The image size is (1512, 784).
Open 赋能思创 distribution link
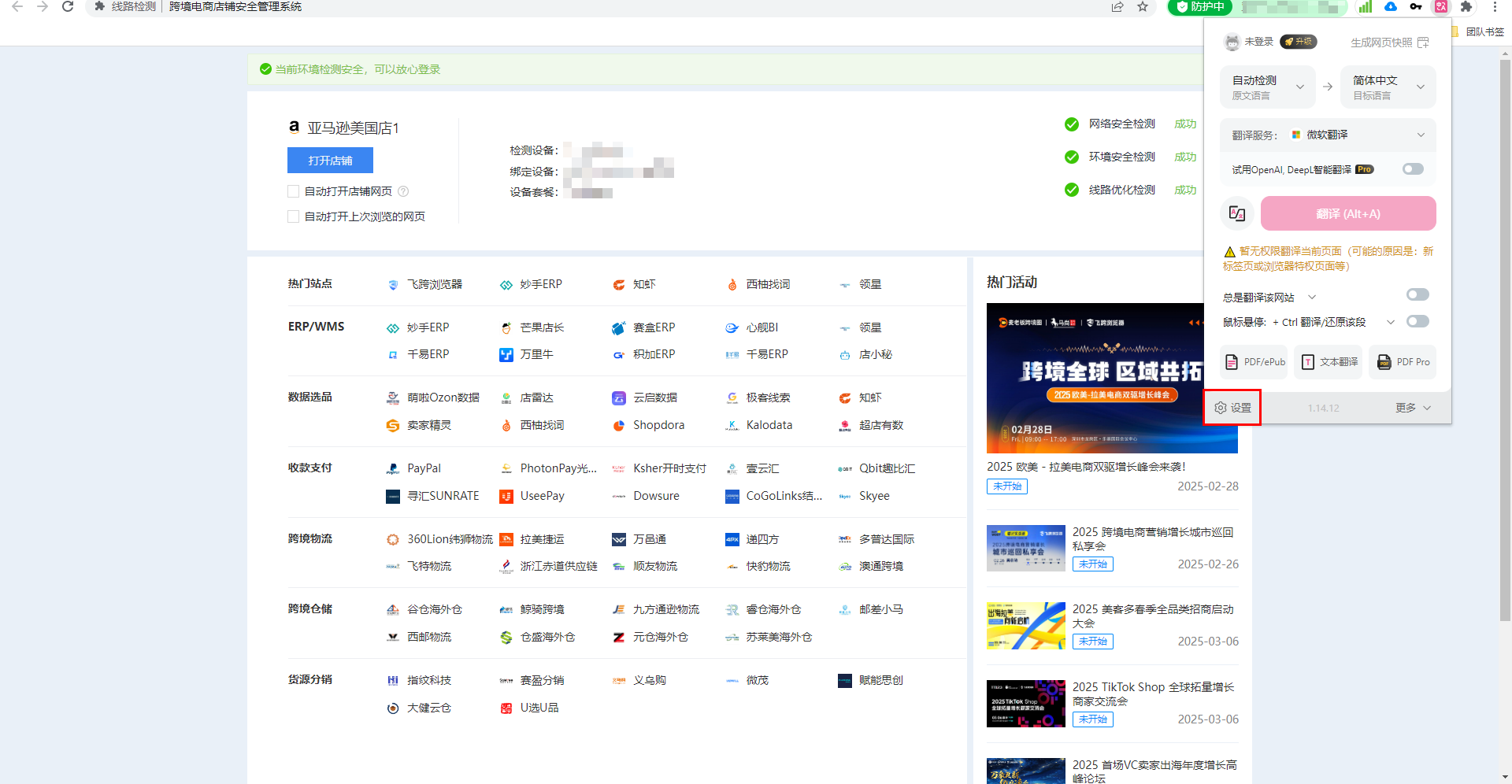click(x=870, y=680)
